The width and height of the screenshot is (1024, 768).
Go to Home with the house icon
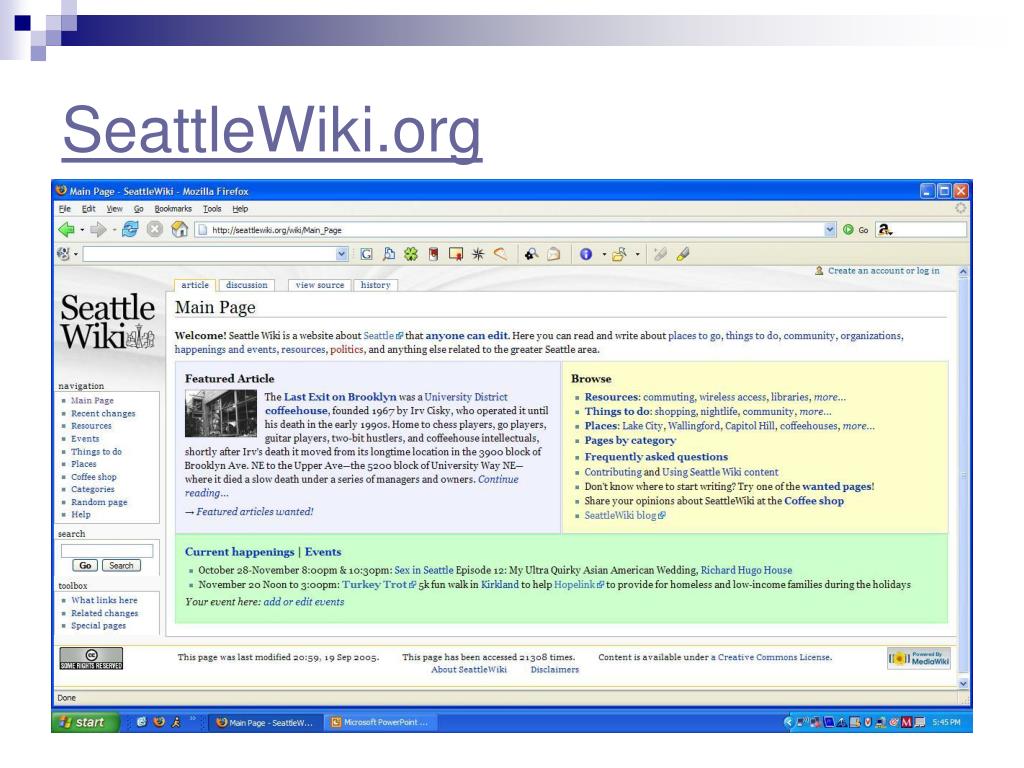coord(180,229)
